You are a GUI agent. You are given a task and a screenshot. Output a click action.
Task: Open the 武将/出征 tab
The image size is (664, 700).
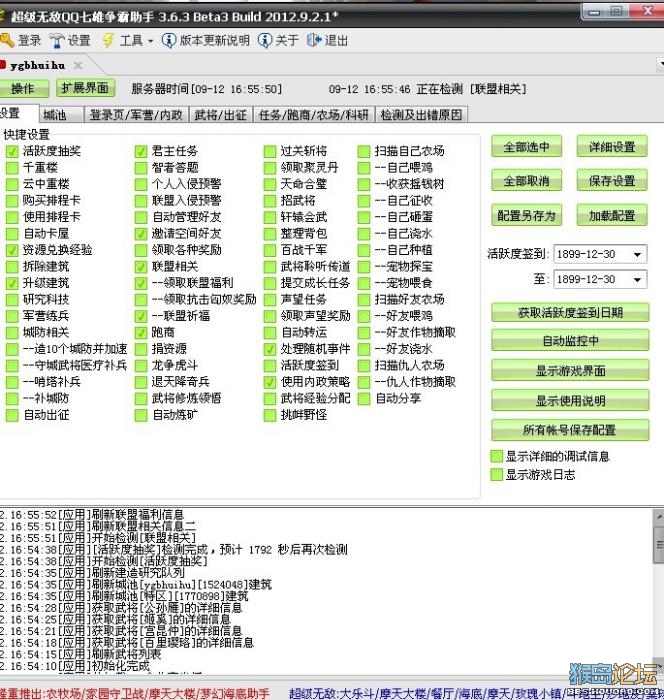(221, 115)
